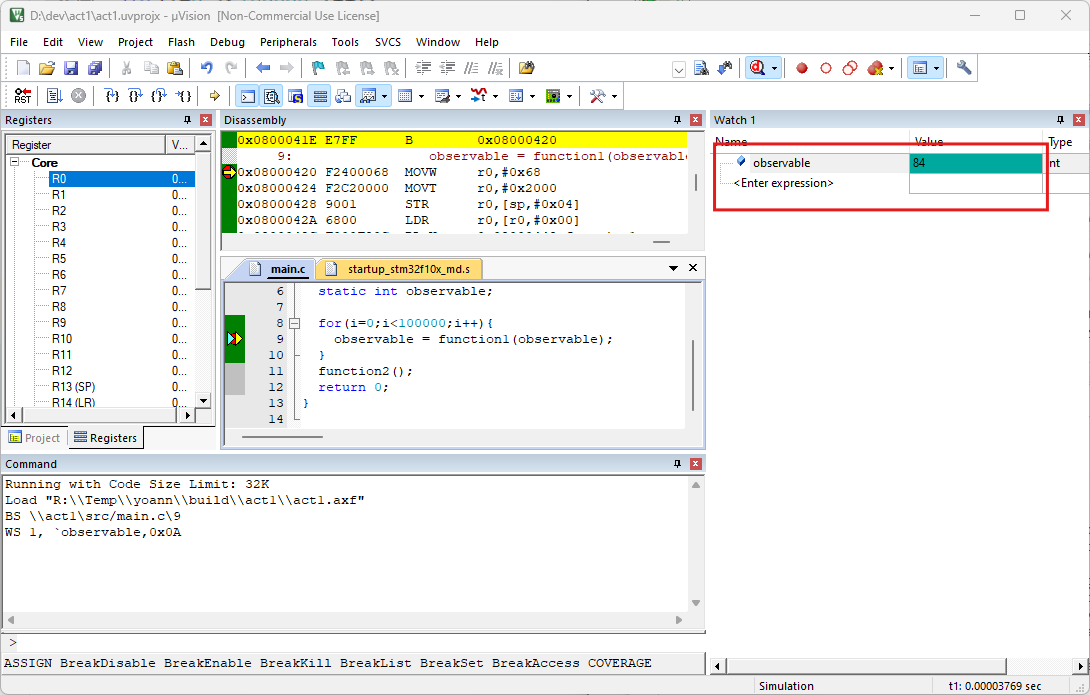Click Run to Cursor Line icon
This screenshot has height=695, width=1090.
[185, 96]
